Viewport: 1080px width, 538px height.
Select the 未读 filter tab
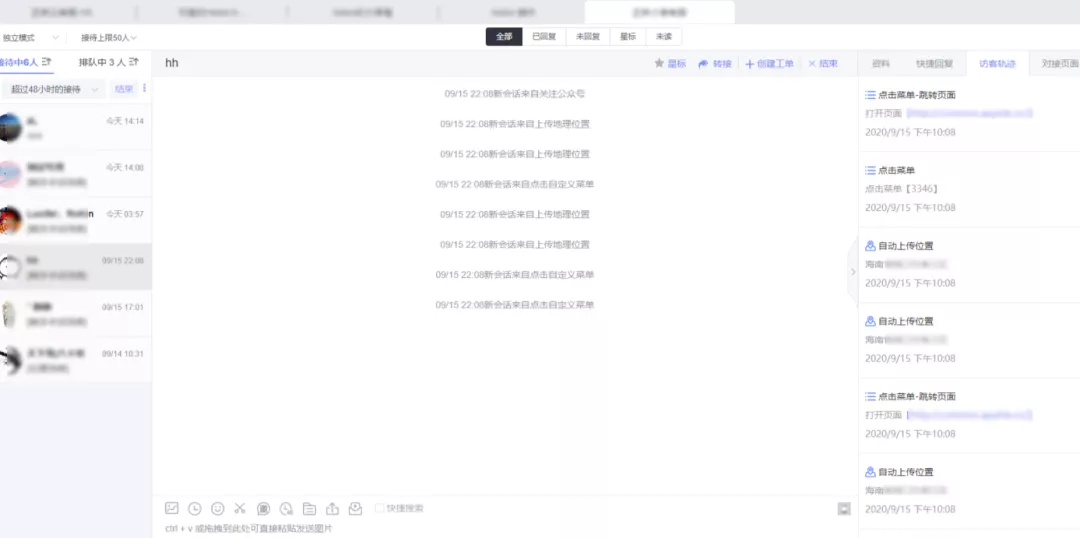point(663,37)
